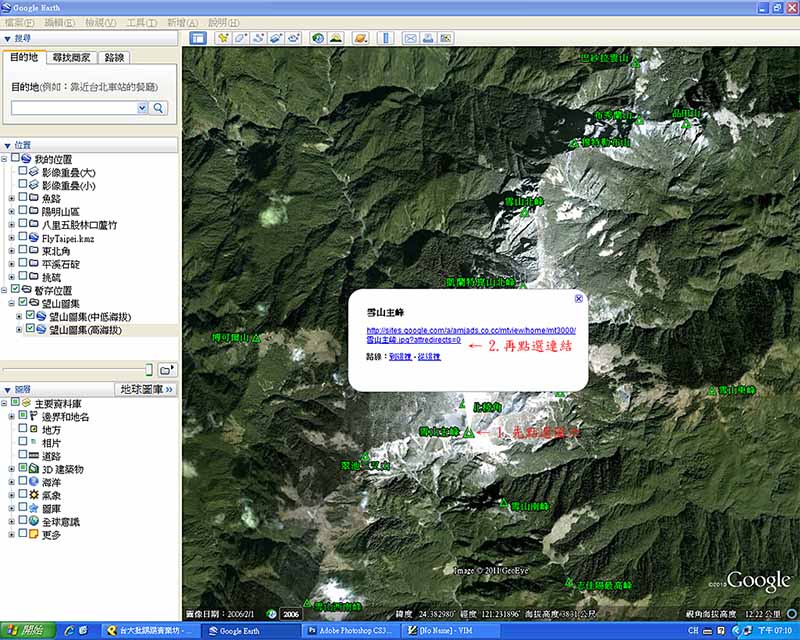The image size is (800, 640).
Task: Toggle the sidebar visibility toolbar button
Action: point(198,38)
